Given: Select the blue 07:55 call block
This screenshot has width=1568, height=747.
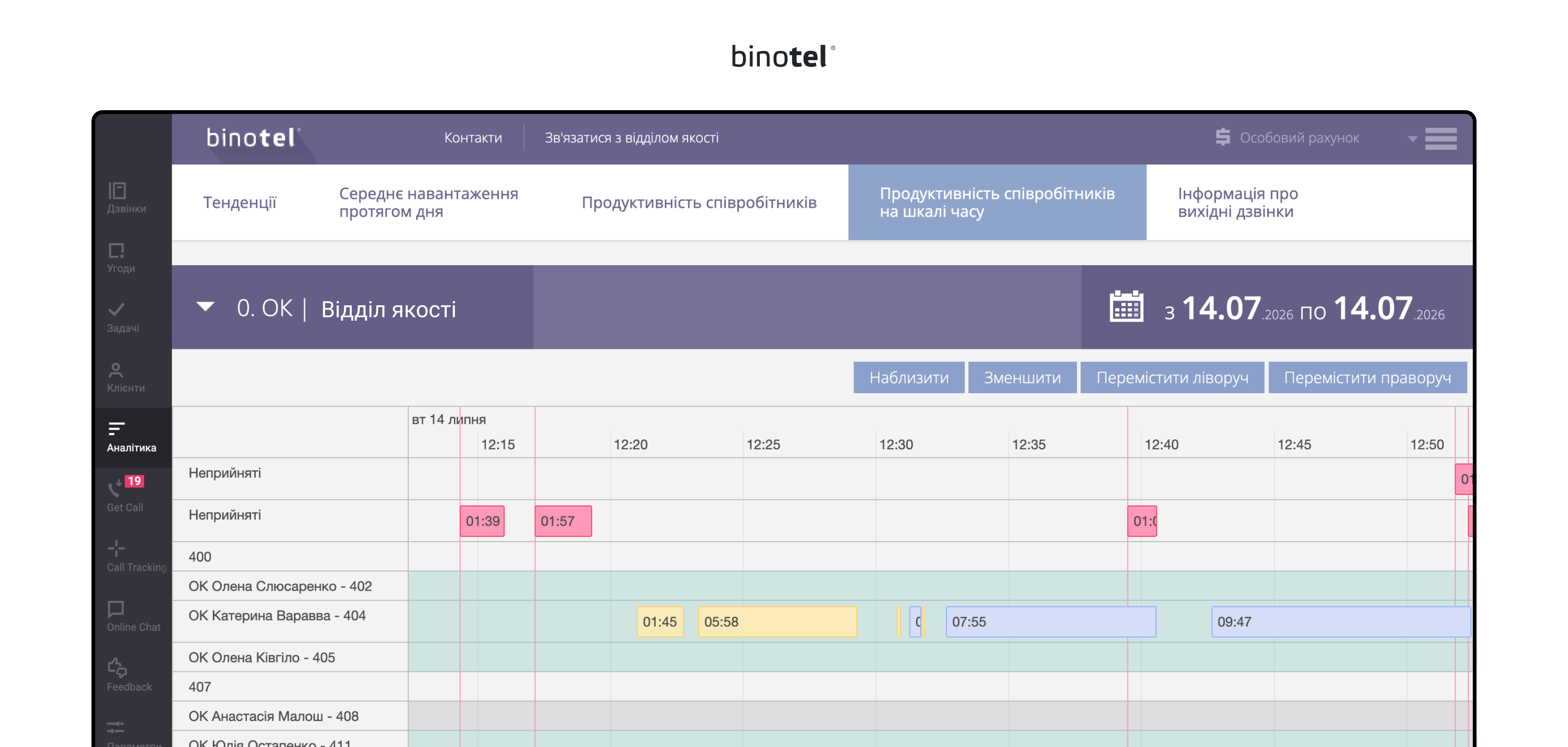Looking at the screenshot, I should tap(1050, 621).
